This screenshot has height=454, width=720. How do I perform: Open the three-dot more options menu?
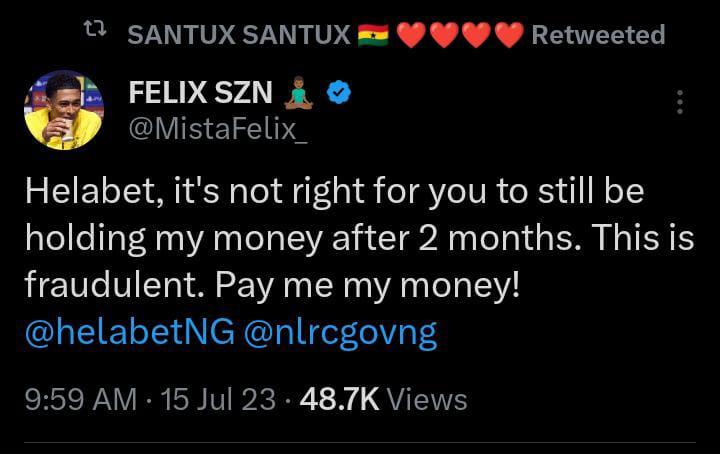click(680, 102)
